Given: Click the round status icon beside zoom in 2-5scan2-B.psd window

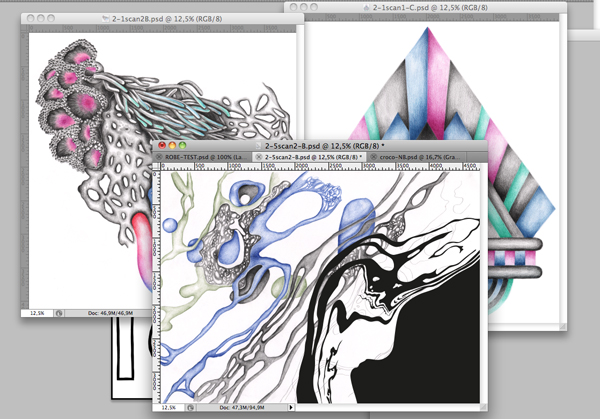Looking at the screenshot, I should [x=190, y=408].
